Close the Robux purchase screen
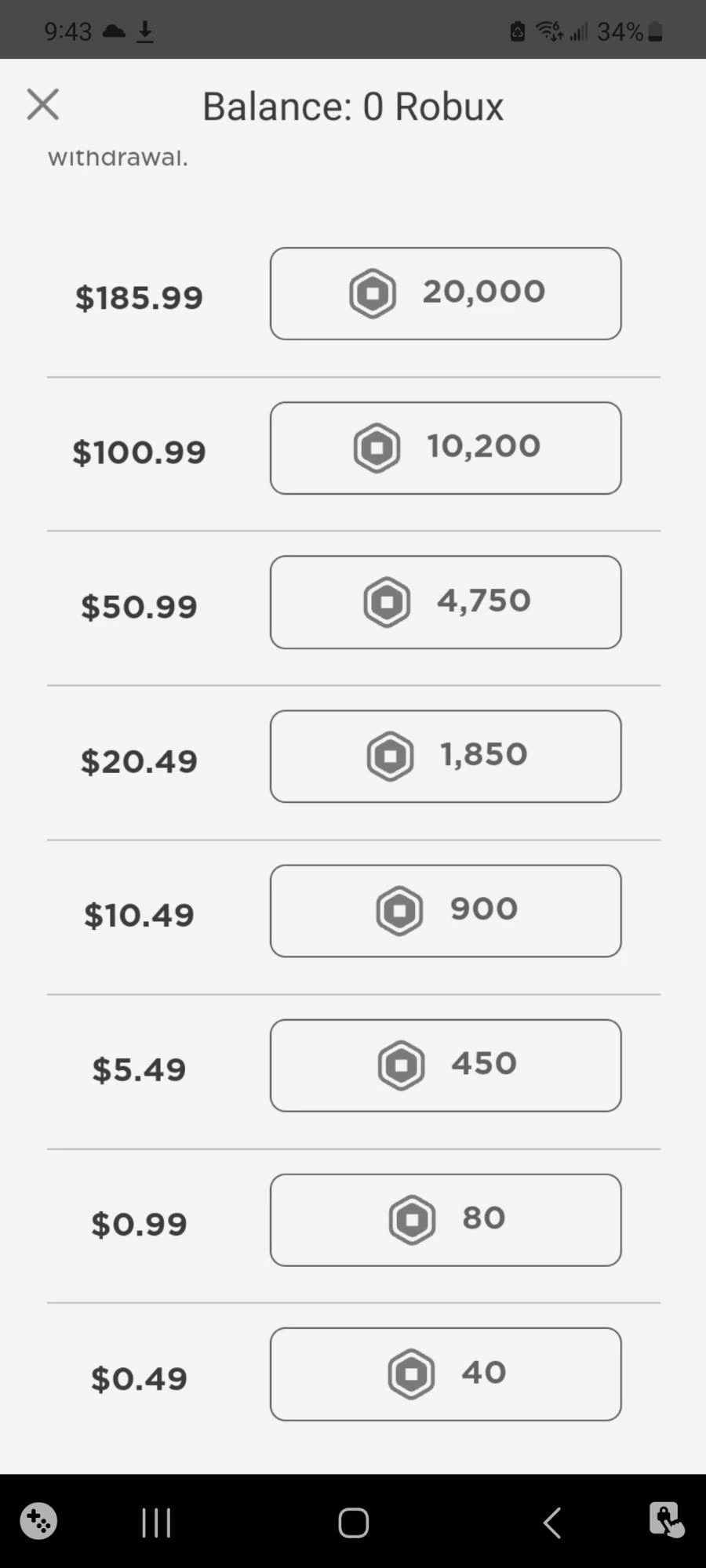Image resolution: width=706 pixels, height=1568 pixels. pyautogui.click(x=42, y=104)
